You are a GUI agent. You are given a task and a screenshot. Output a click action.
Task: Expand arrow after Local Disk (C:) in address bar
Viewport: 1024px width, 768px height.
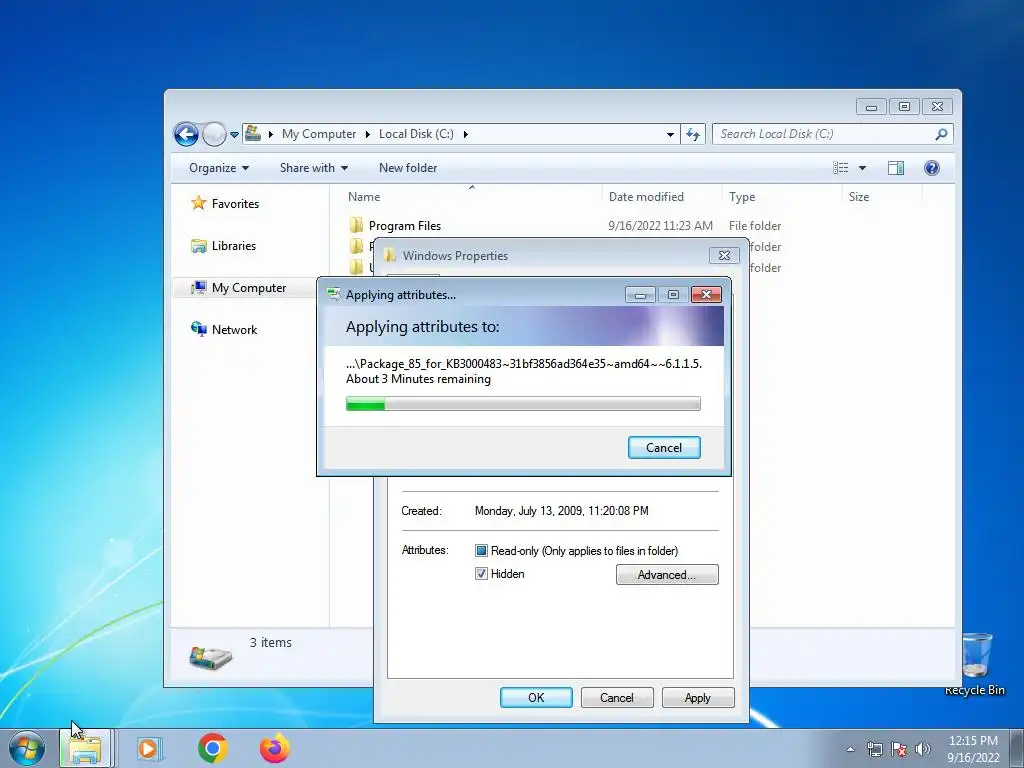coord(466,135)
